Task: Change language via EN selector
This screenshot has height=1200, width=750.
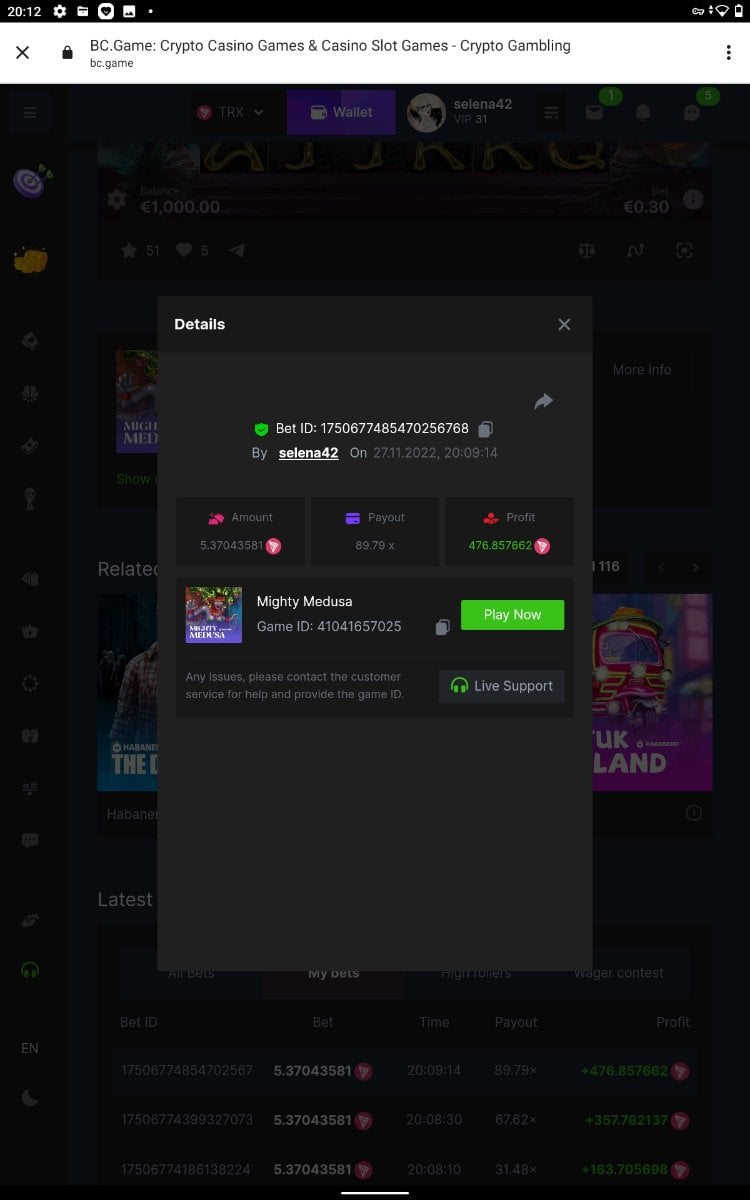Action: [x=30, y=1048]
